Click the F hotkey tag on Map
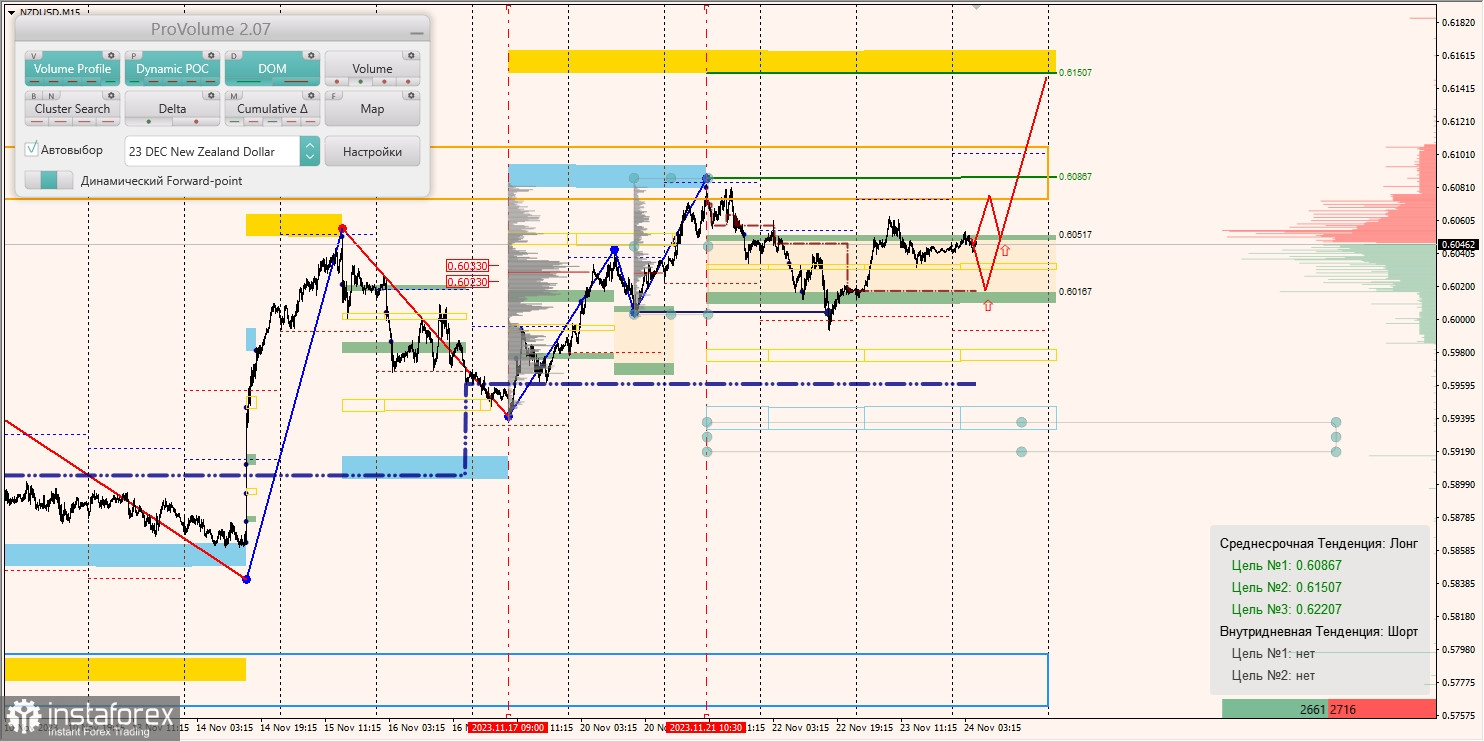This screenshot has height=741, width=1484. 335,97
